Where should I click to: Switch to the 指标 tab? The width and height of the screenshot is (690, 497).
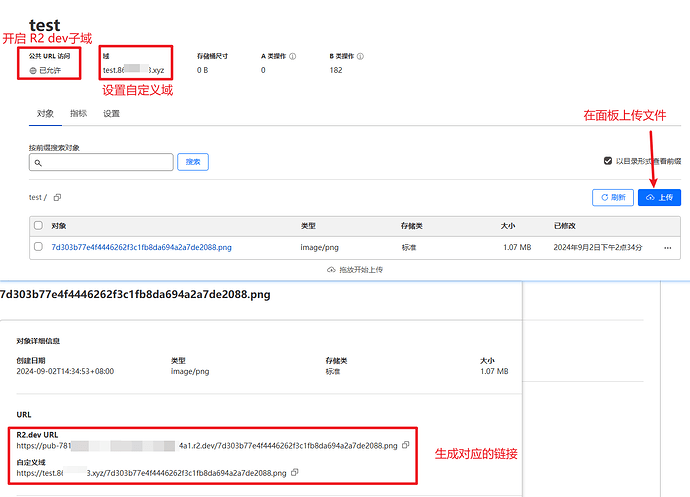[78, 114]
